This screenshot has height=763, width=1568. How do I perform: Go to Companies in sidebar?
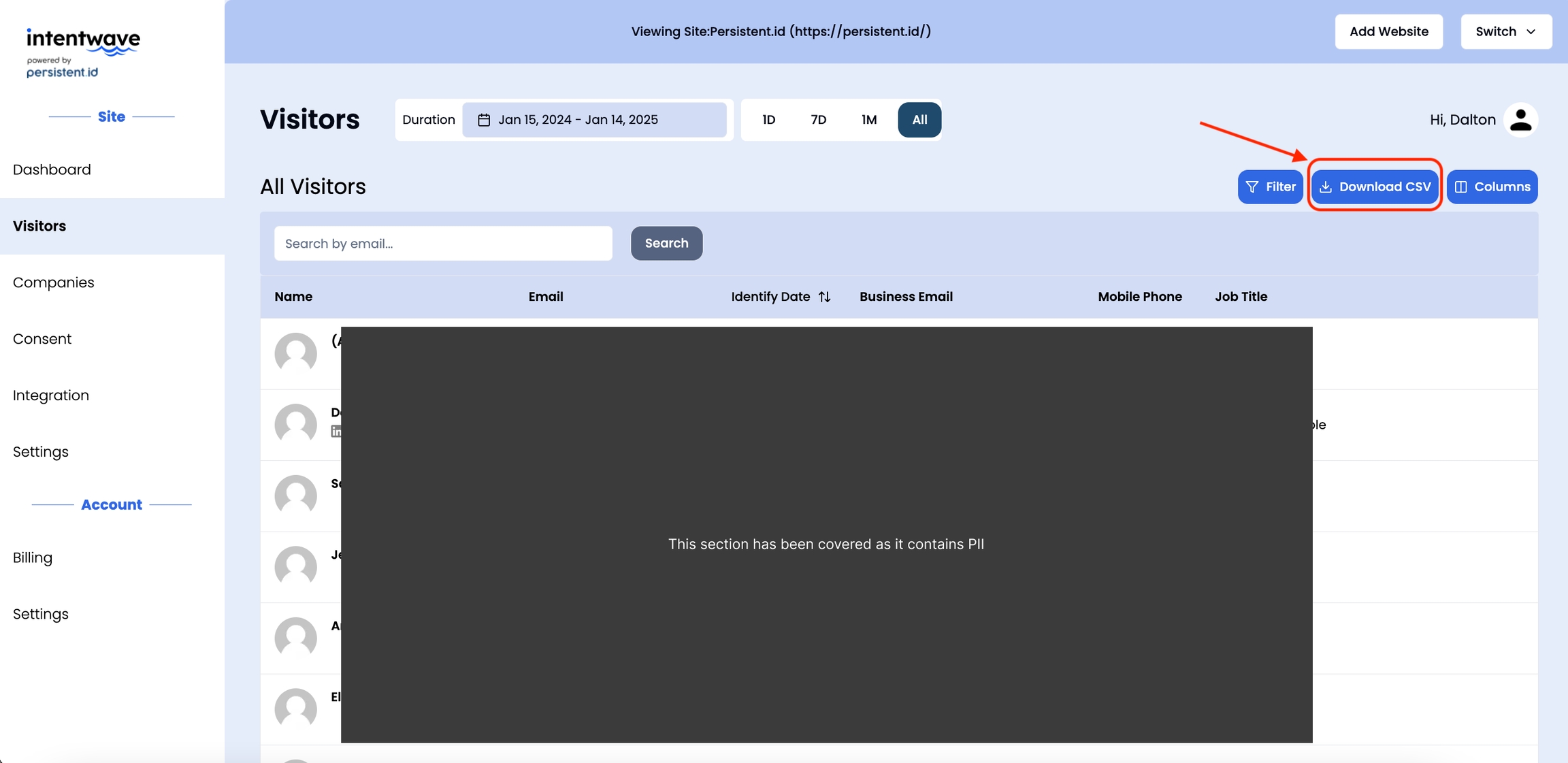tap(53, 282)
